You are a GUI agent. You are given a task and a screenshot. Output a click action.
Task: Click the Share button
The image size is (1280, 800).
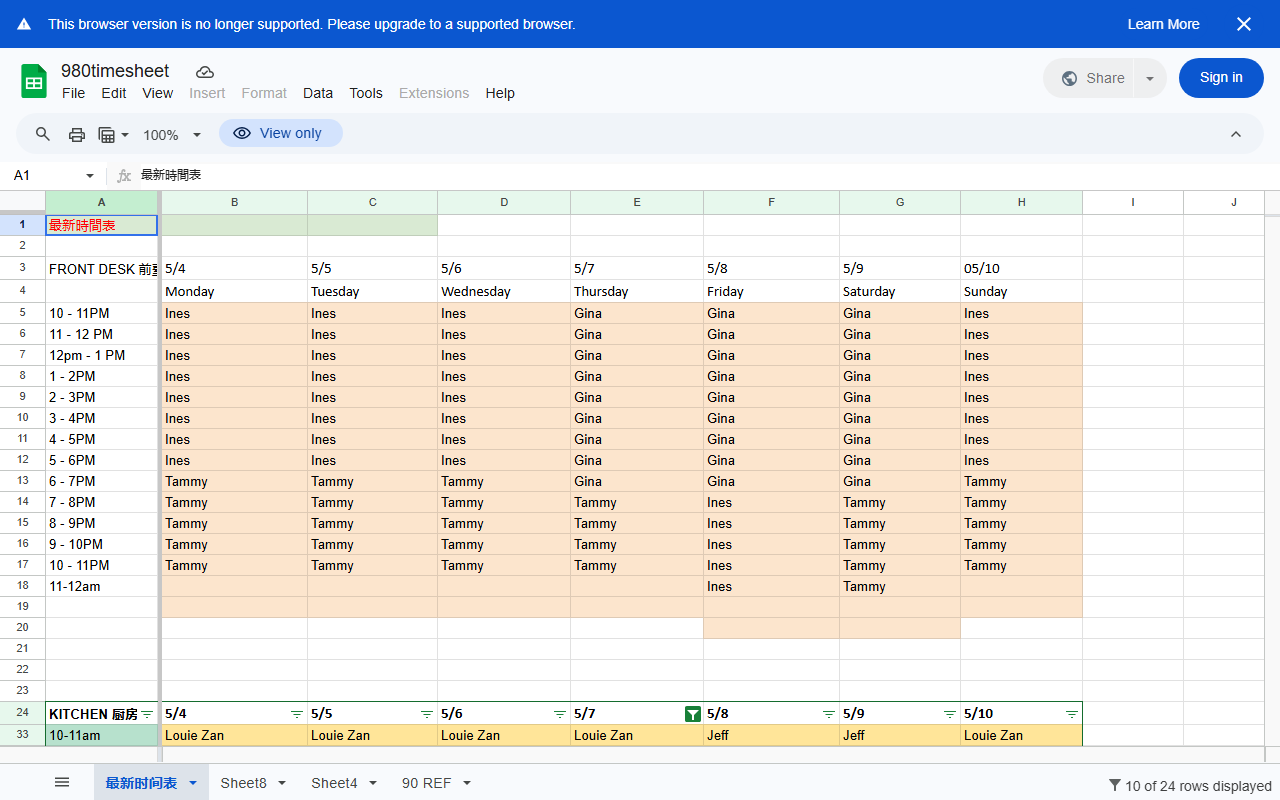1090,78
